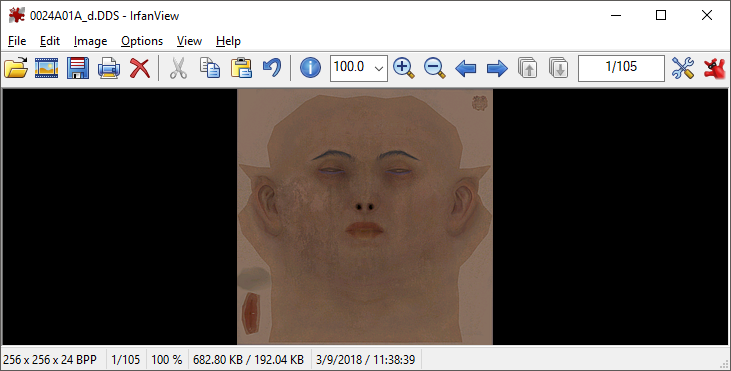The height and width of the screenshot is (371, 731).
Task: Cut selection with the scissors icon
Action: click(x=178, y=68)
